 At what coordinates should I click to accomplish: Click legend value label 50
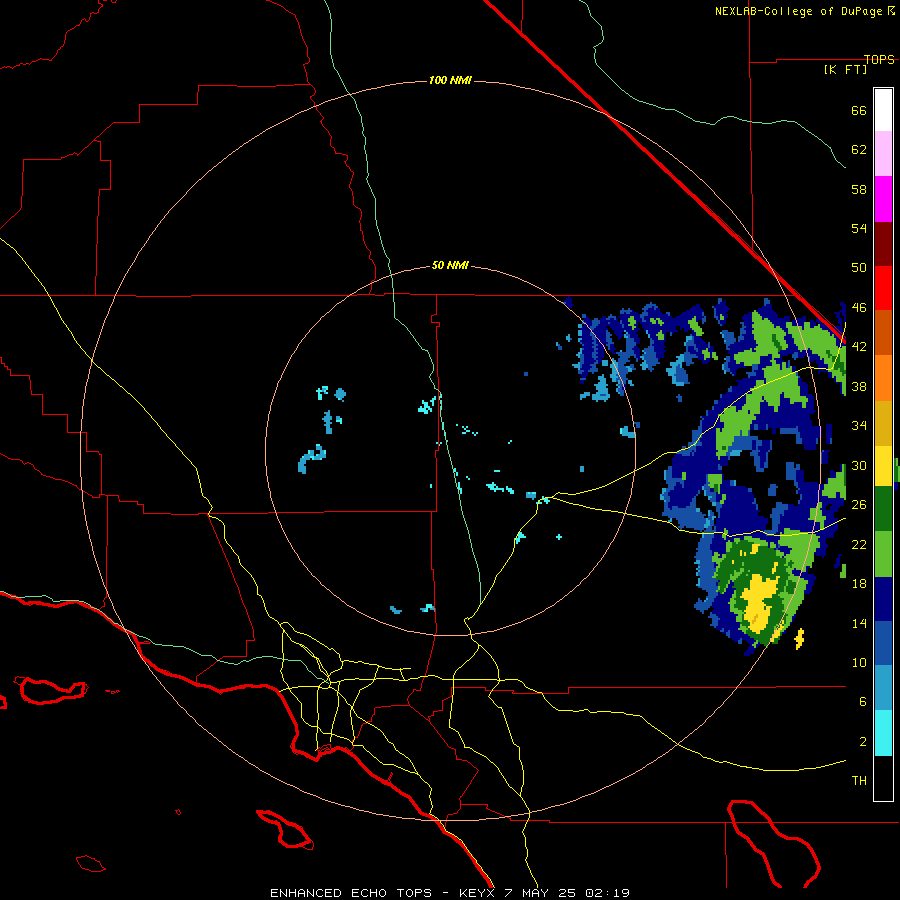coord(859,267)
